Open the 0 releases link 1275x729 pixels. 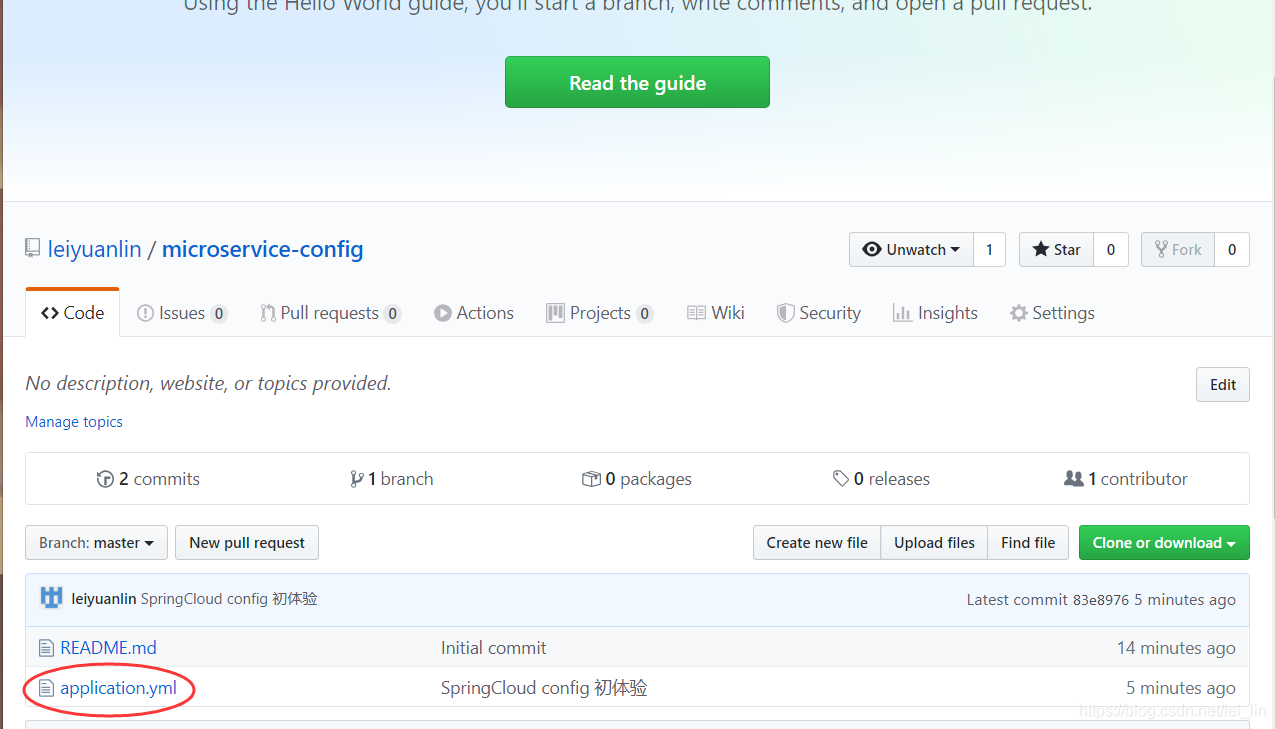[x=881, y=479]
